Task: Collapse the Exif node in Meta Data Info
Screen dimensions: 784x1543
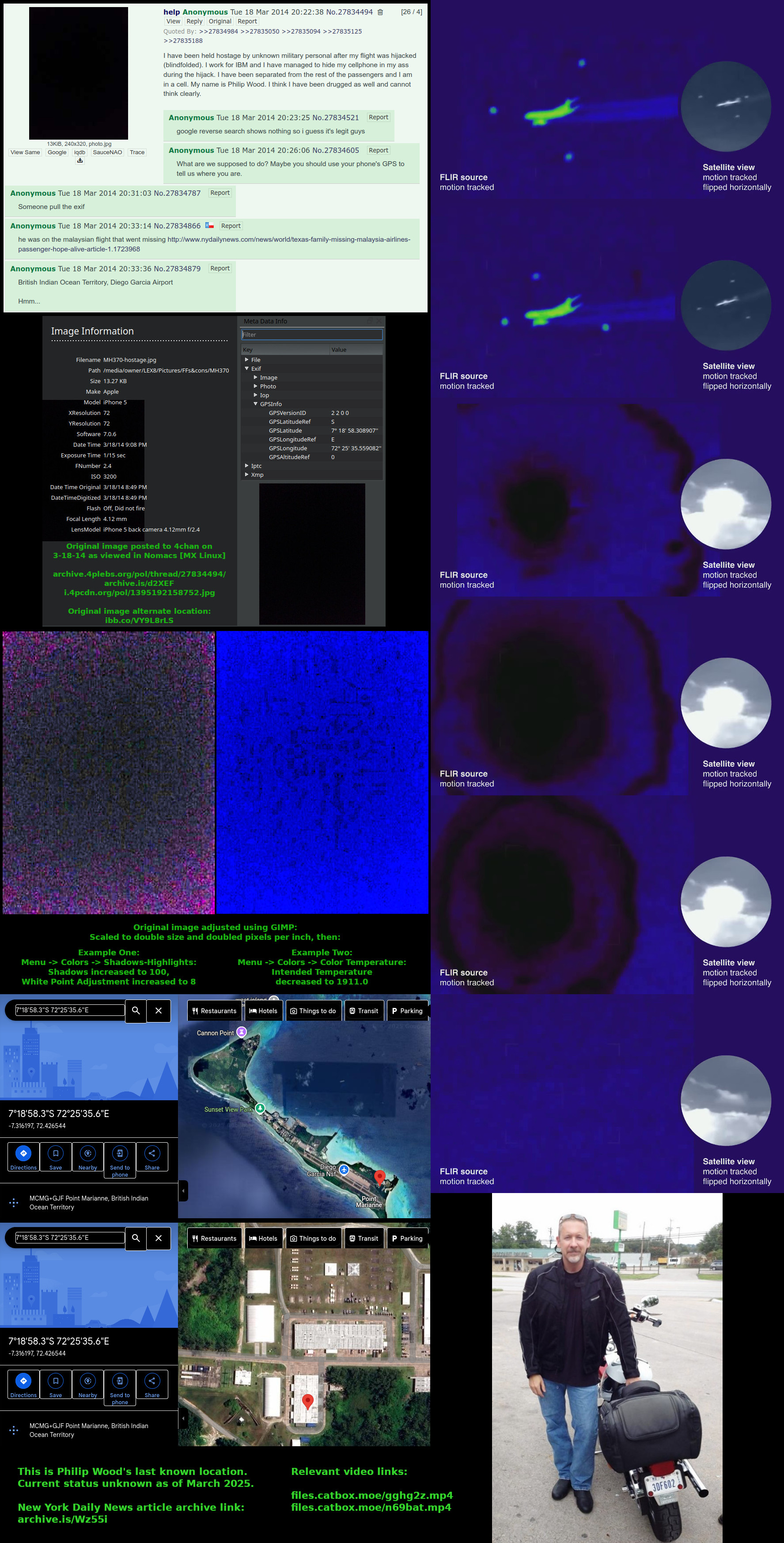Action: point(247,369)
